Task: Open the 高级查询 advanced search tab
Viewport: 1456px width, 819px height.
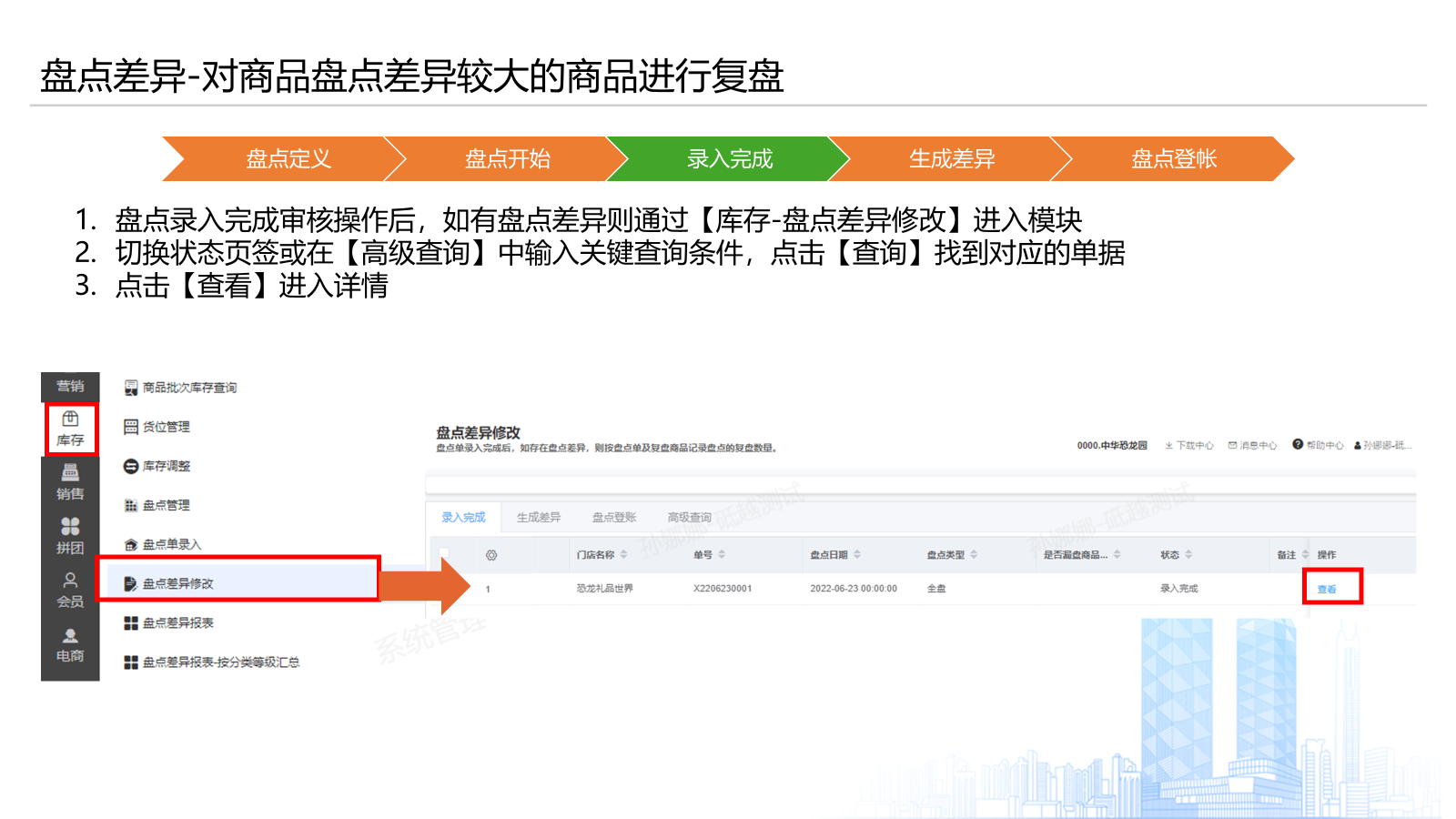Action: point(690,518)
